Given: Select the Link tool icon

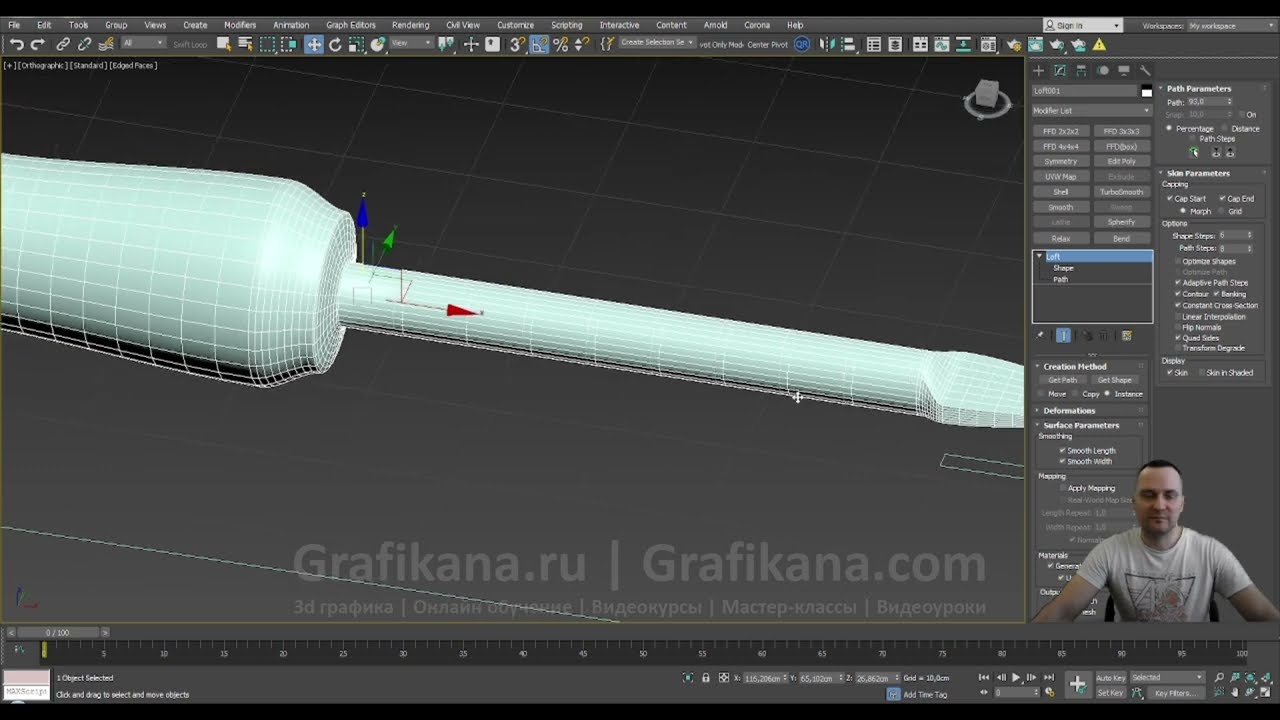Looking at the screenshot, I should [x=63, y=44].
